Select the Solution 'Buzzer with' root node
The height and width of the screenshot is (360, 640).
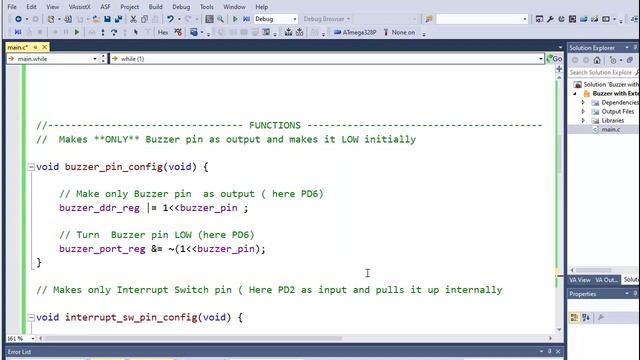(606, 84)
